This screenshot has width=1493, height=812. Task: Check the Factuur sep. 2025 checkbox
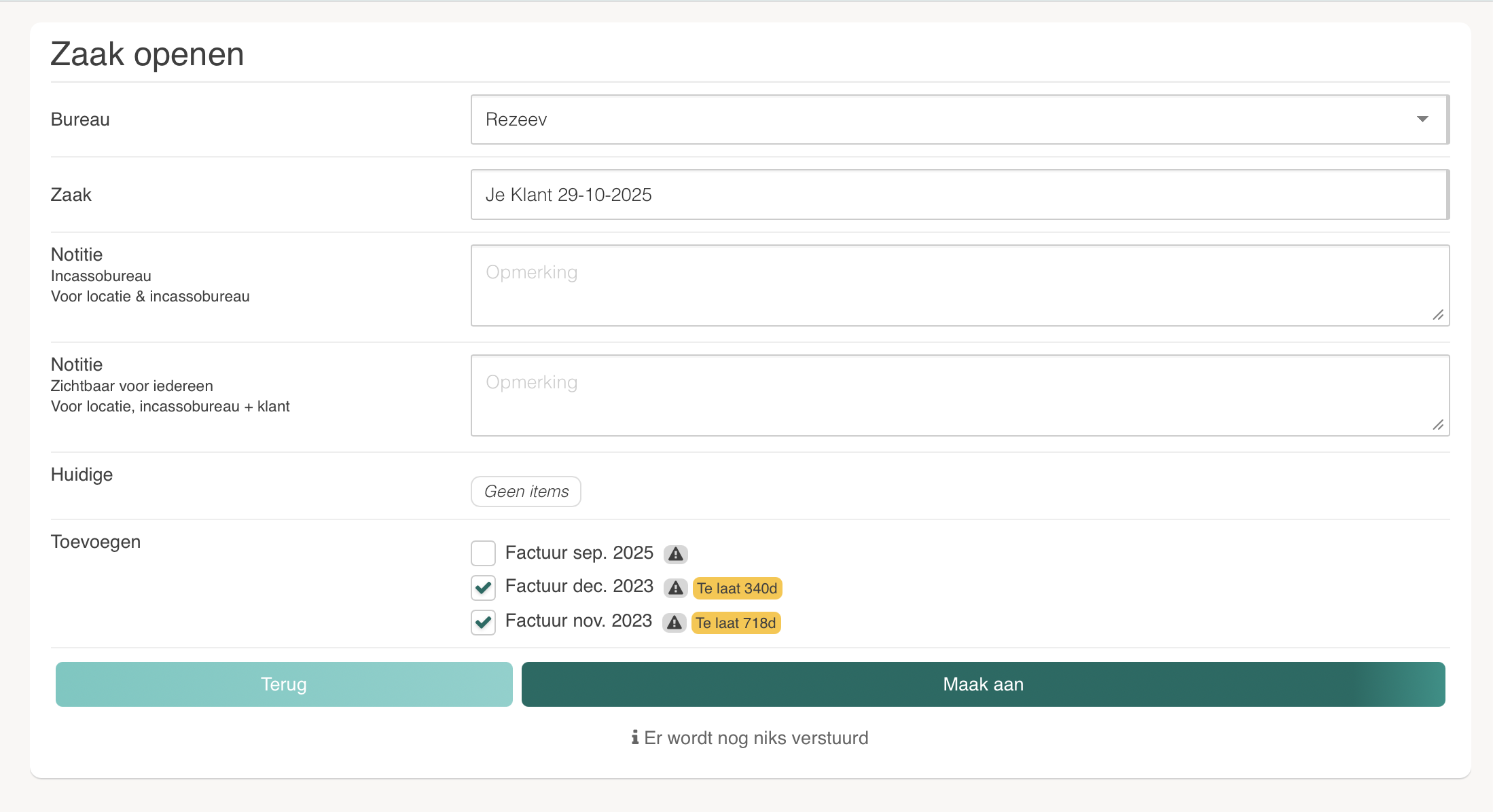pyautogui.click(x=483, y=553)
